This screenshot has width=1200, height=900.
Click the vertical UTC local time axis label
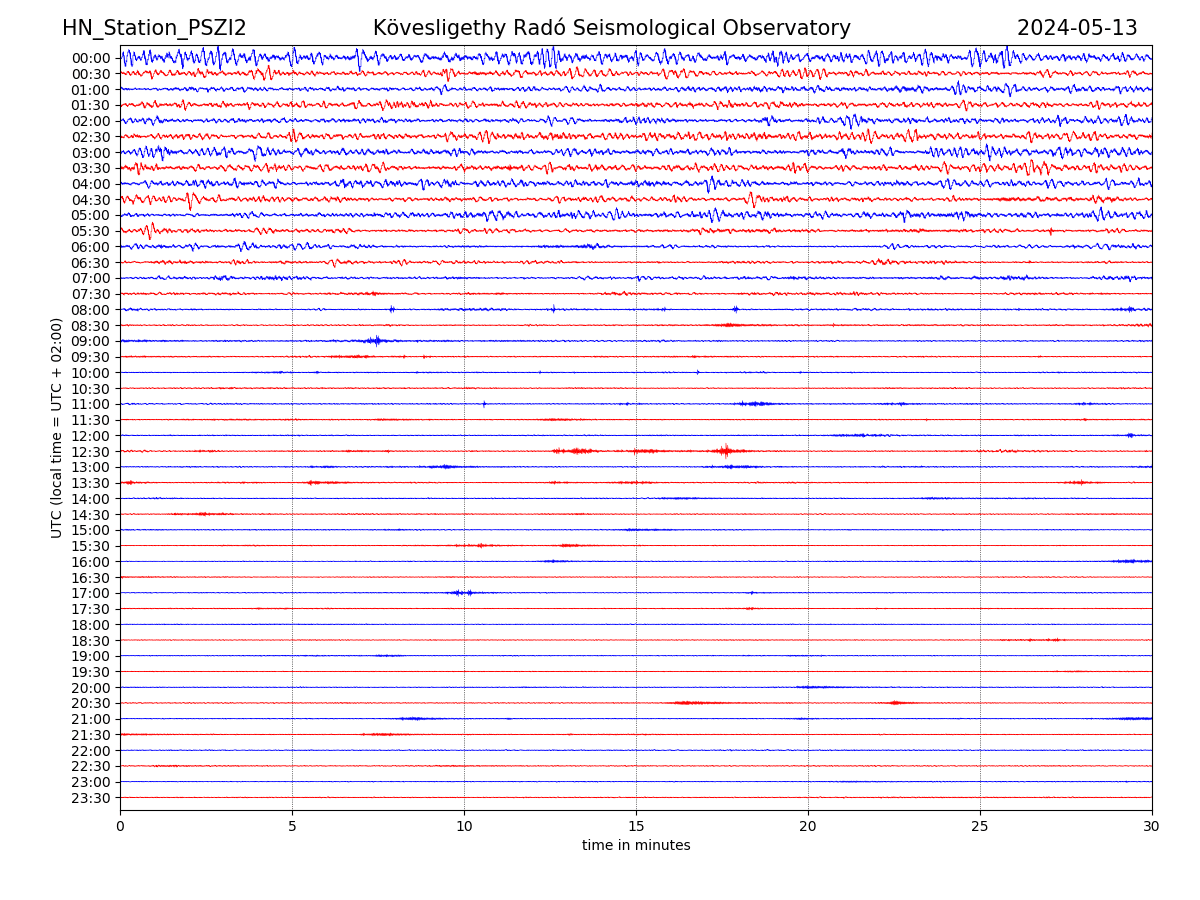tap(57, 427)
